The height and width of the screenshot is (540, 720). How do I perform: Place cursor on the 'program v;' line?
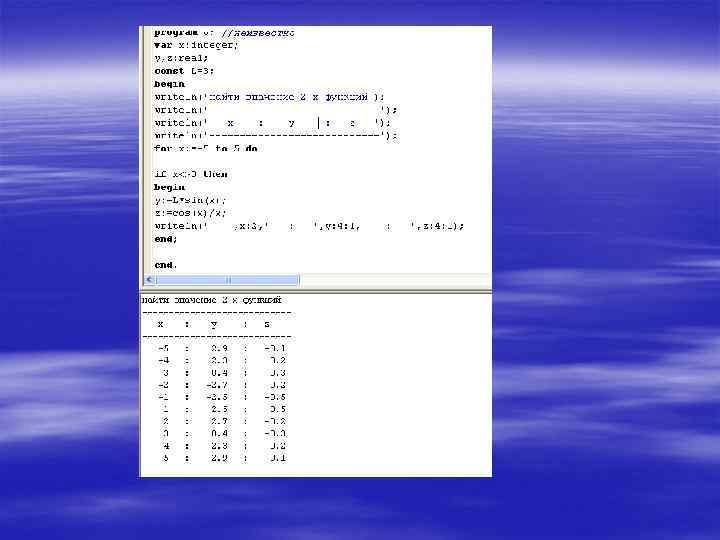click(x=225, y=33)
